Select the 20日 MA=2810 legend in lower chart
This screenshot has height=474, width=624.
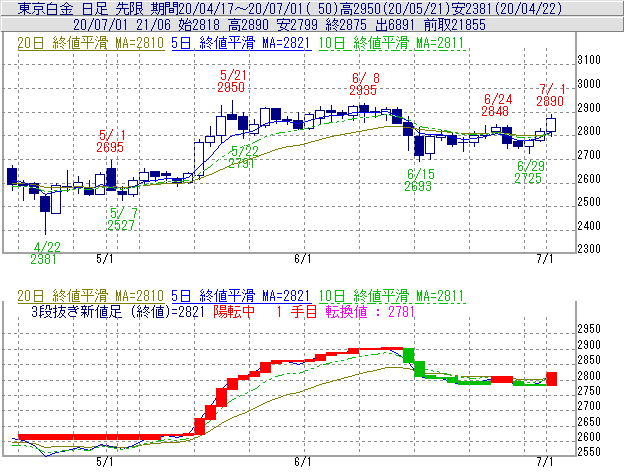pyautogui.click(x=91, y=296)
